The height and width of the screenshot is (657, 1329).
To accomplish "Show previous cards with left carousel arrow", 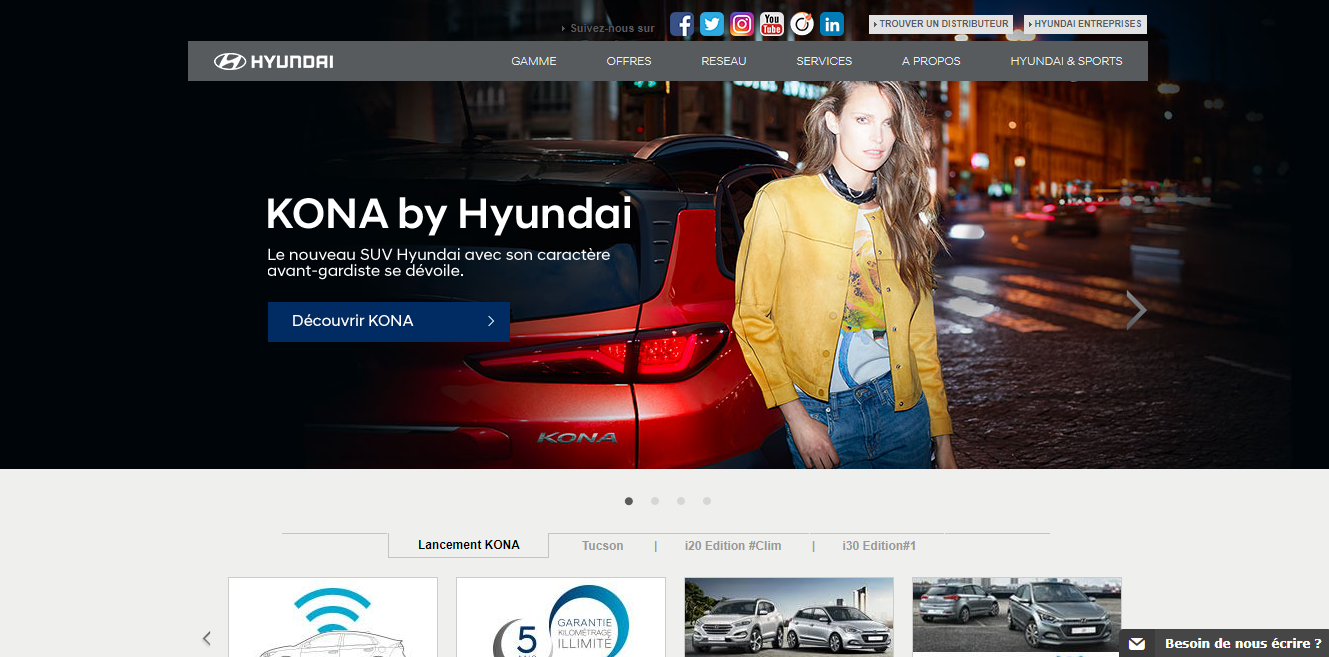I will (207, 638).
